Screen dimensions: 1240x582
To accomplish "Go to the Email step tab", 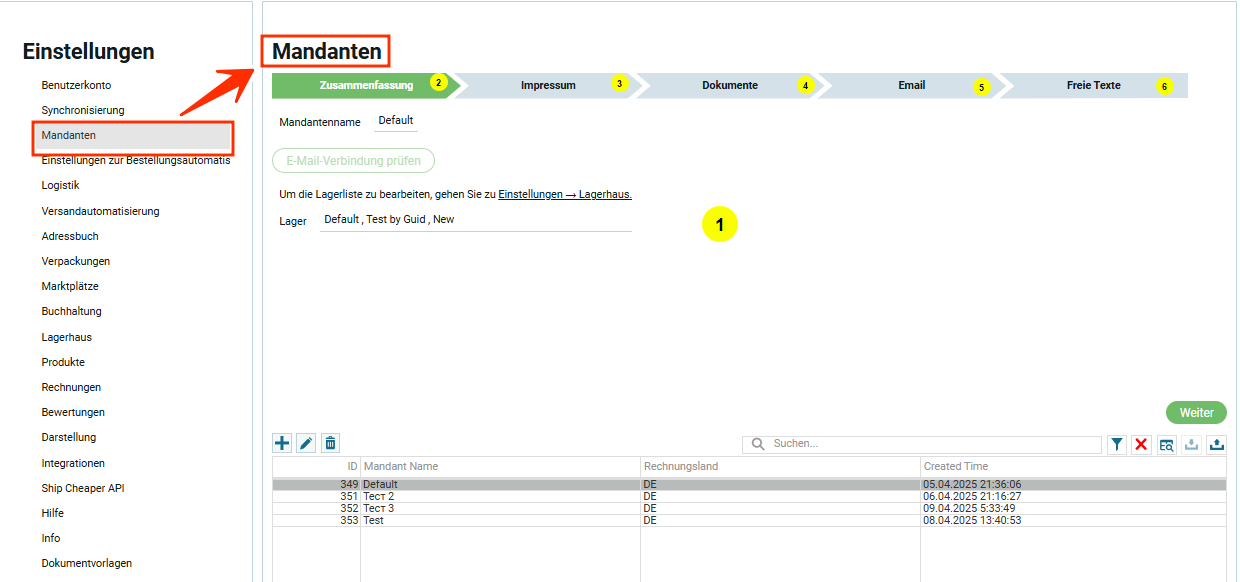I will click(911, 86).
